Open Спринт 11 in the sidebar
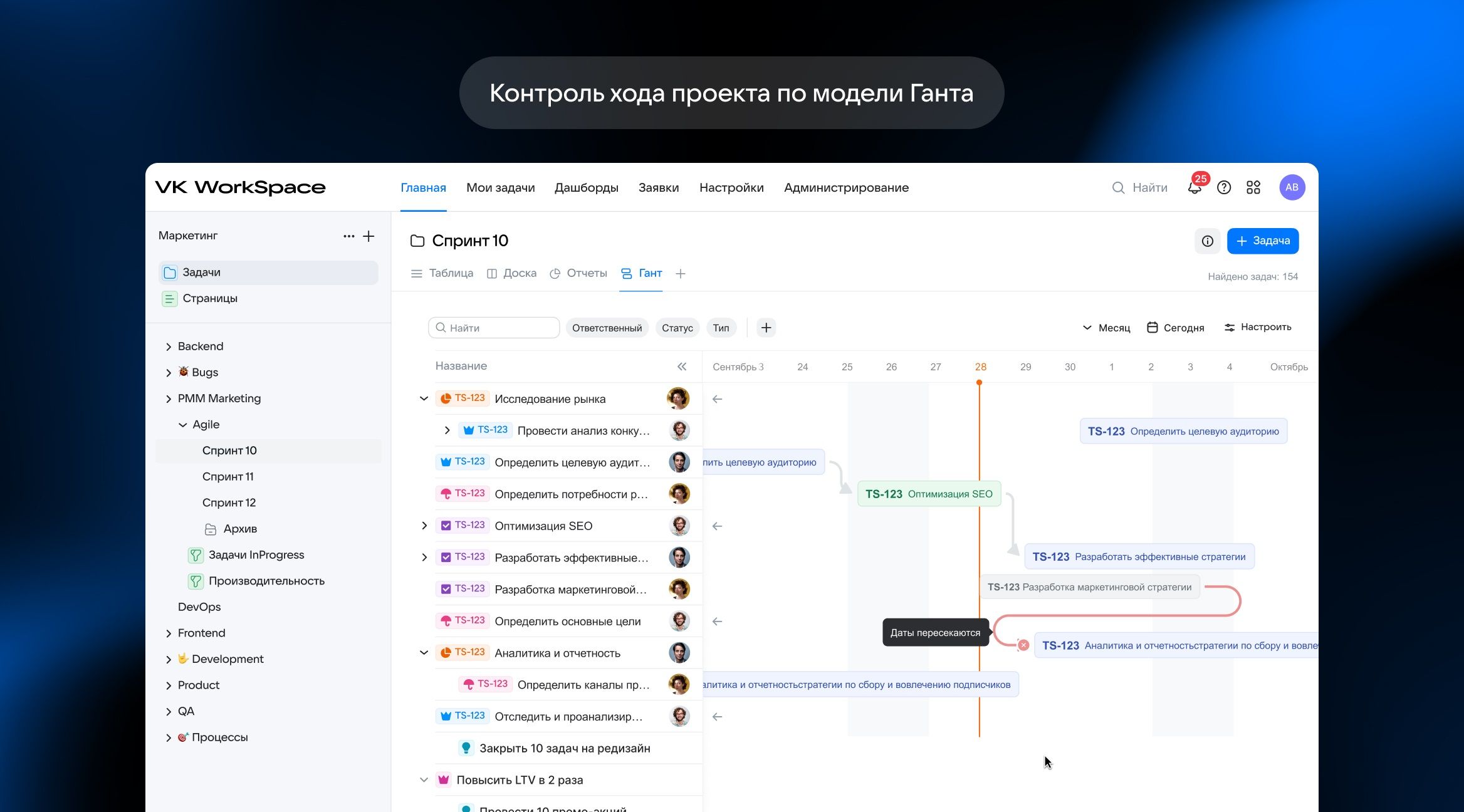 228,477
